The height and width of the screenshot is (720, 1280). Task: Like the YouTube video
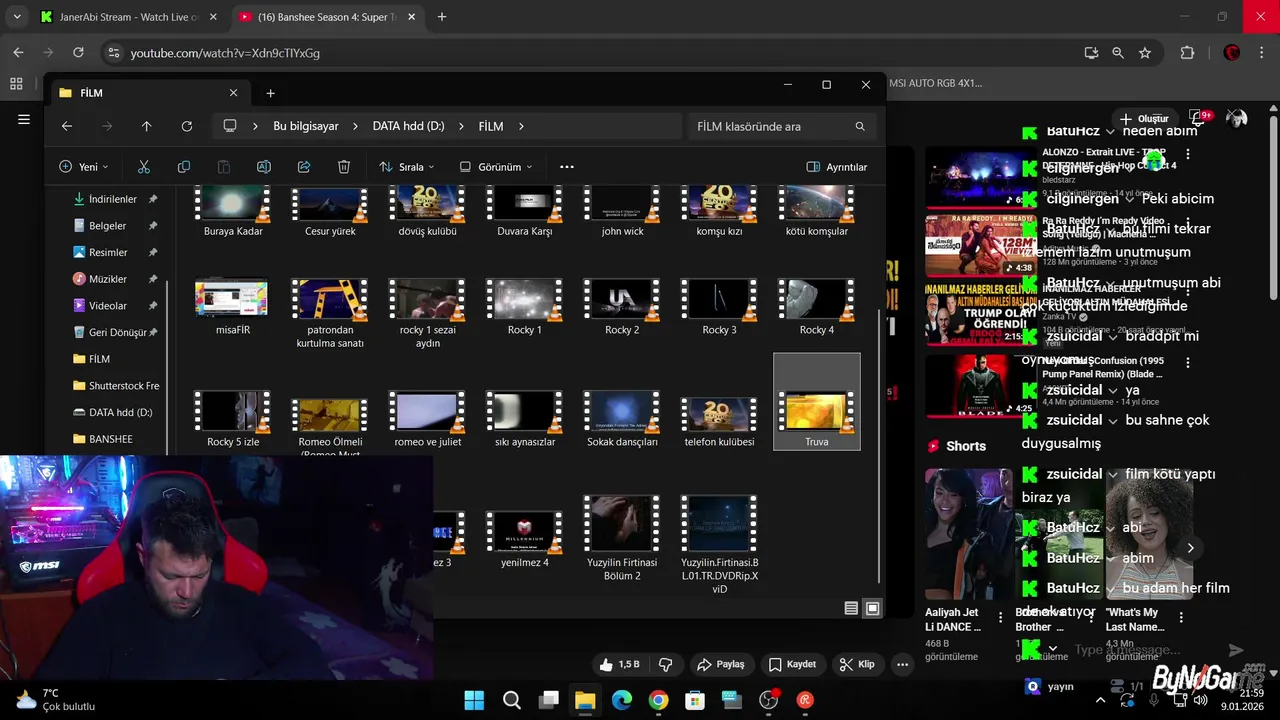pyautogui.click(x=619, y=664)
